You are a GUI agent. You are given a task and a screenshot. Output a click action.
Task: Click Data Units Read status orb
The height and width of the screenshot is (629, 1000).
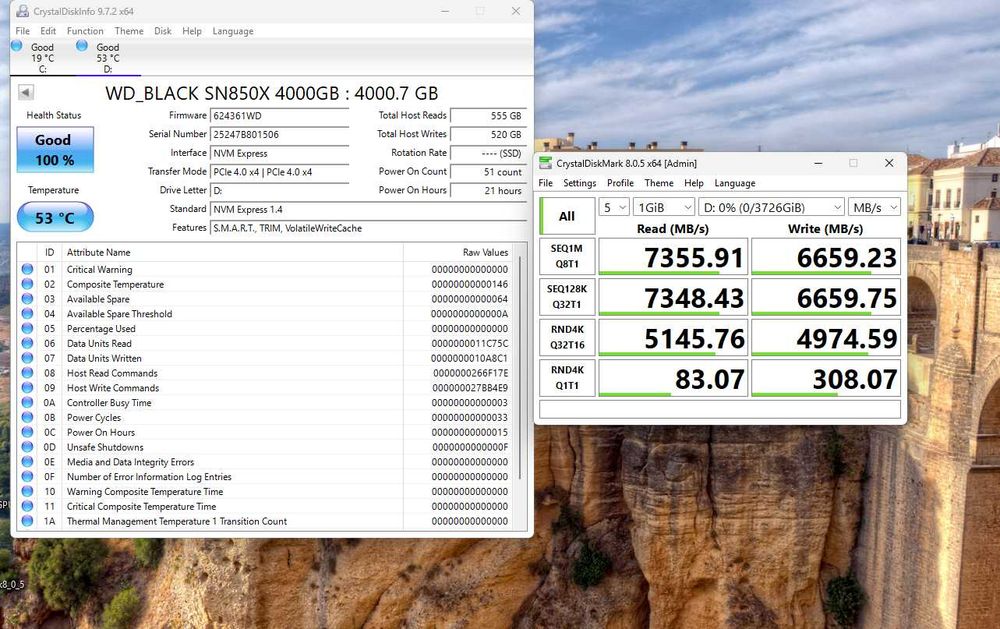(x=27, y=343)
